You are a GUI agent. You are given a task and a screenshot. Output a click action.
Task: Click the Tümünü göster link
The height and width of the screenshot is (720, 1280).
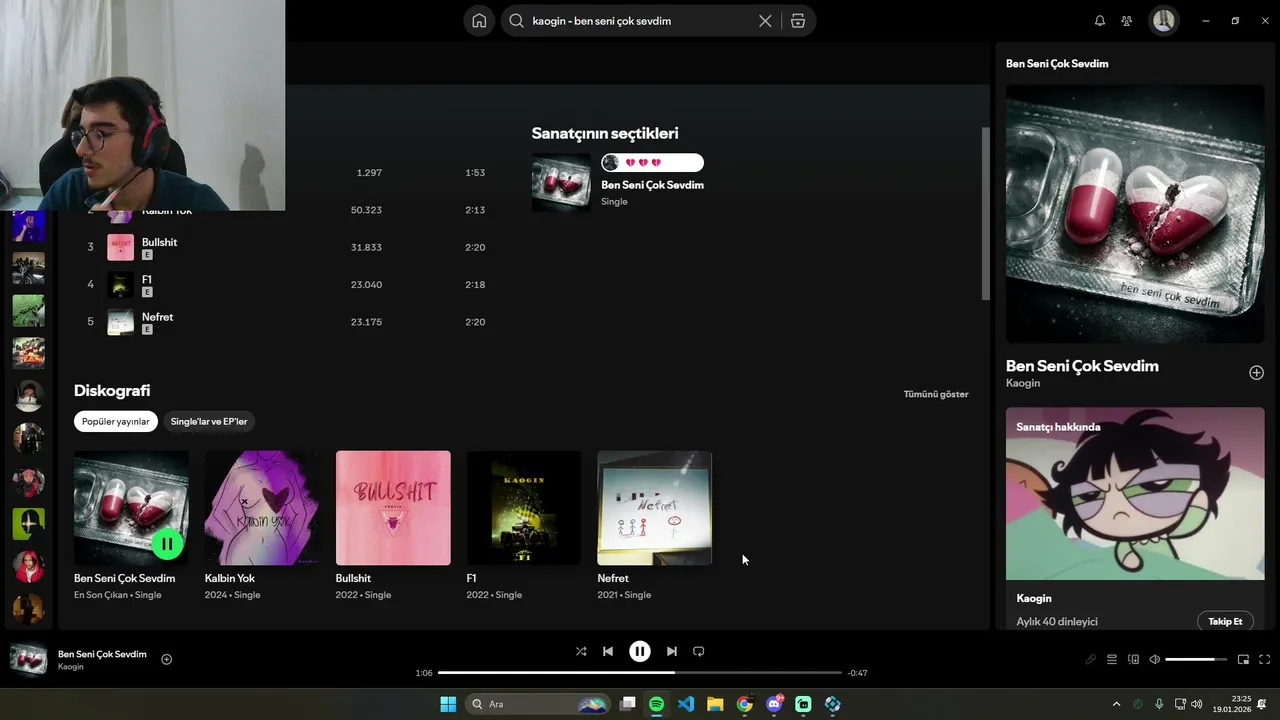coord(936,394)
